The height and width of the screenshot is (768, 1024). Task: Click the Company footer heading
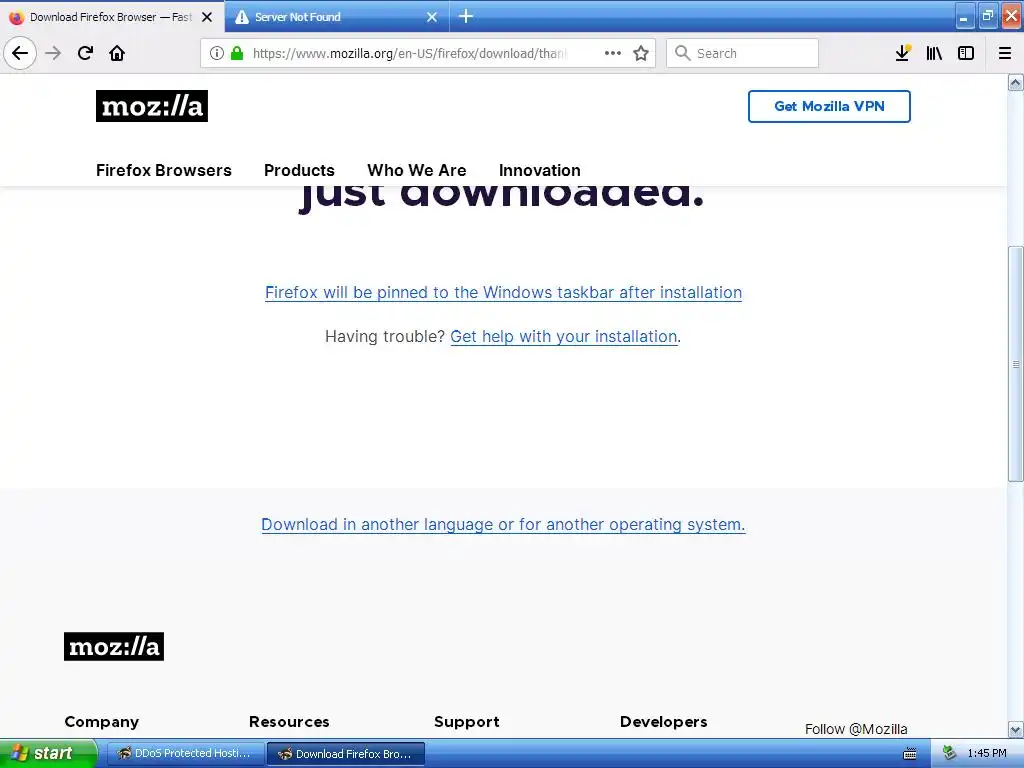click(101, 722)
